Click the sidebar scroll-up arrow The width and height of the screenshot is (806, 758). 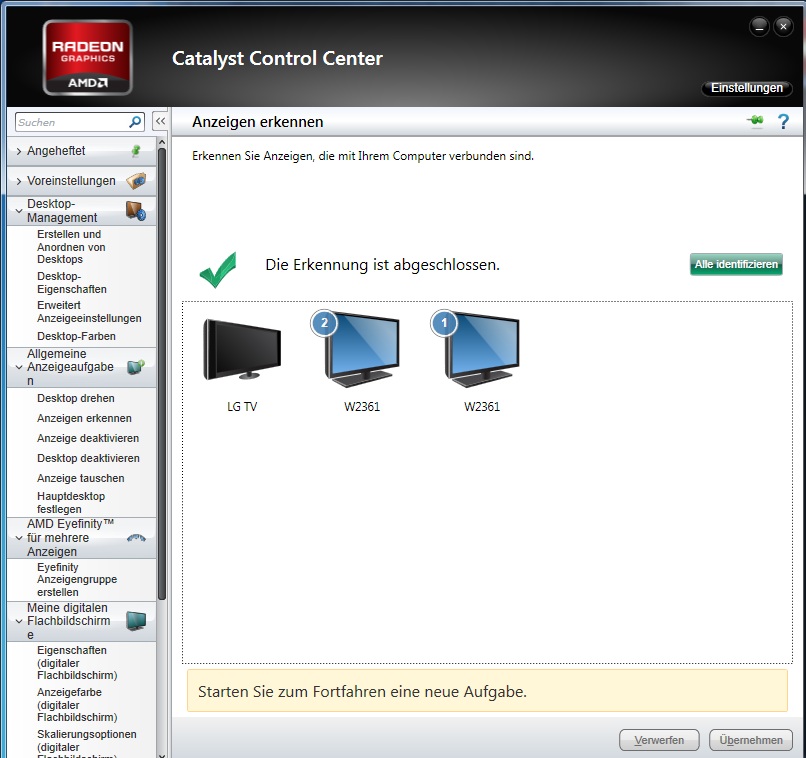tap(162, 142)
